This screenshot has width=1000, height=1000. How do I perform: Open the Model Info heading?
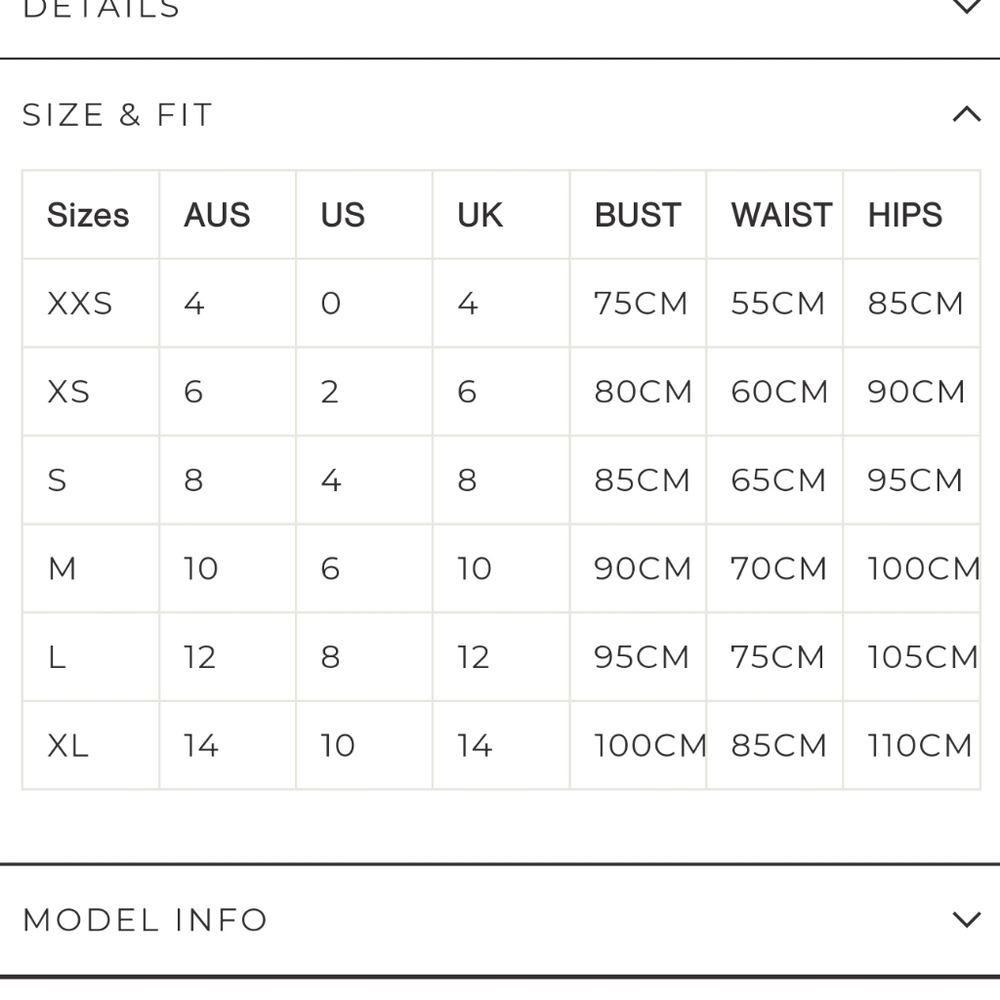145,920
